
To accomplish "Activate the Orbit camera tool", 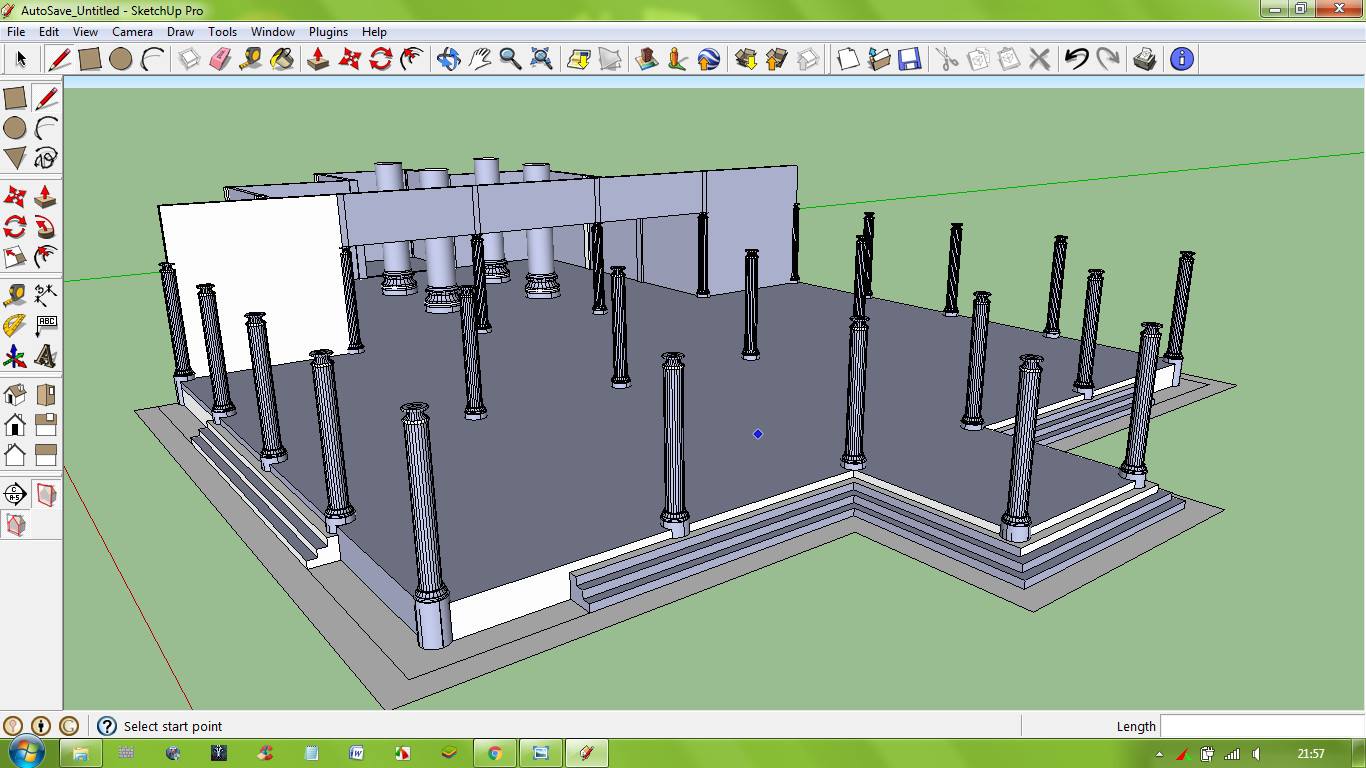I will tap(448, 59).
